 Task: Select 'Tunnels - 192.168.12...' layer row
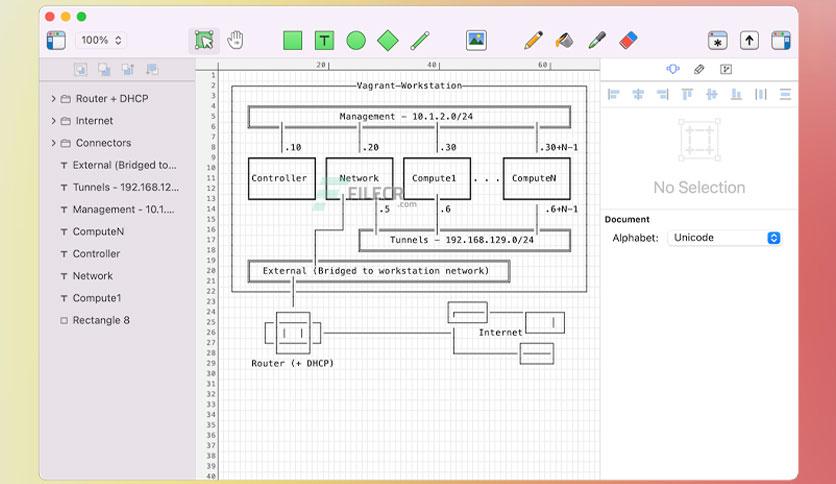[x=117, y=187]
